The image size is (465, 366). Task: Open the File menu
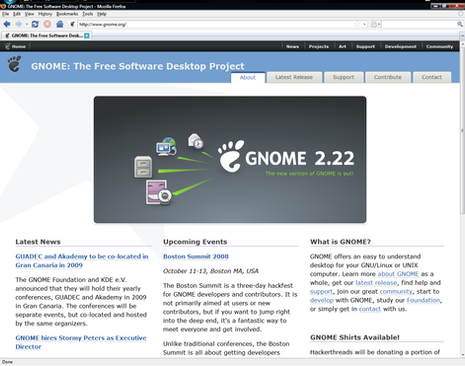[x=6, y=14]
